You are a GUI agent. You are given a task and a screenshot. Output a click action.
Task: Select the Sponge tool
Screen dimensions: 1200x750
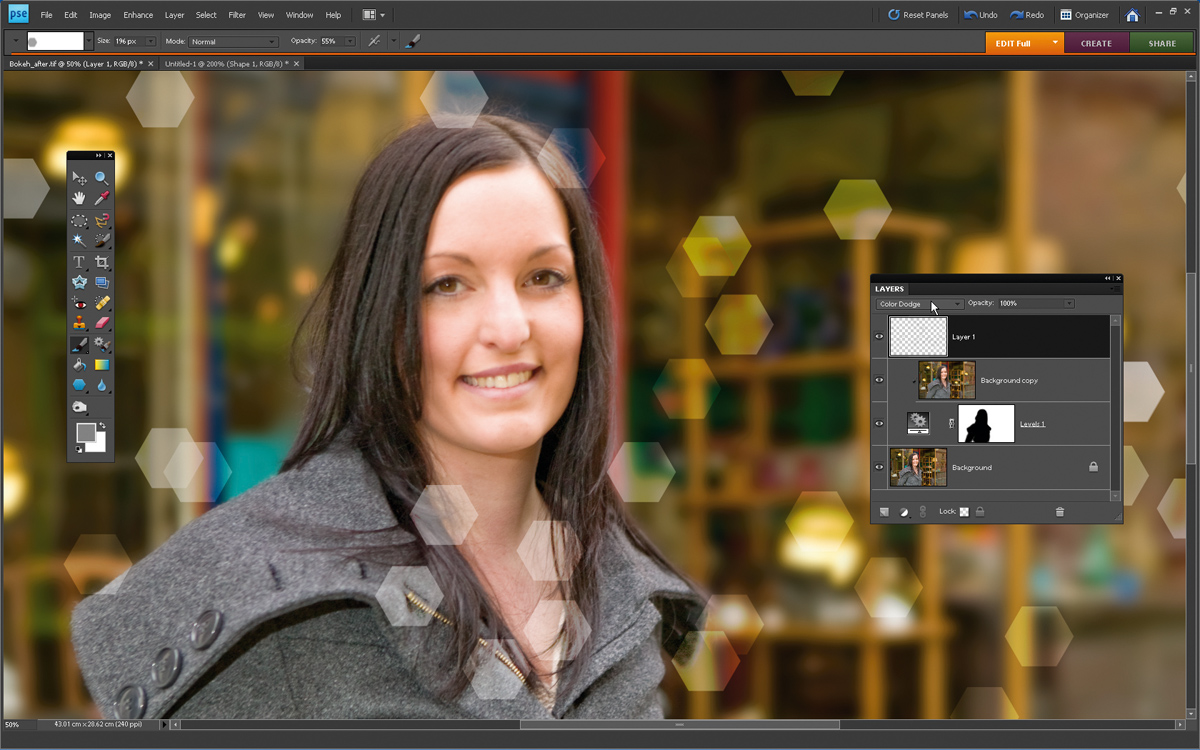[x=79, y=407]
